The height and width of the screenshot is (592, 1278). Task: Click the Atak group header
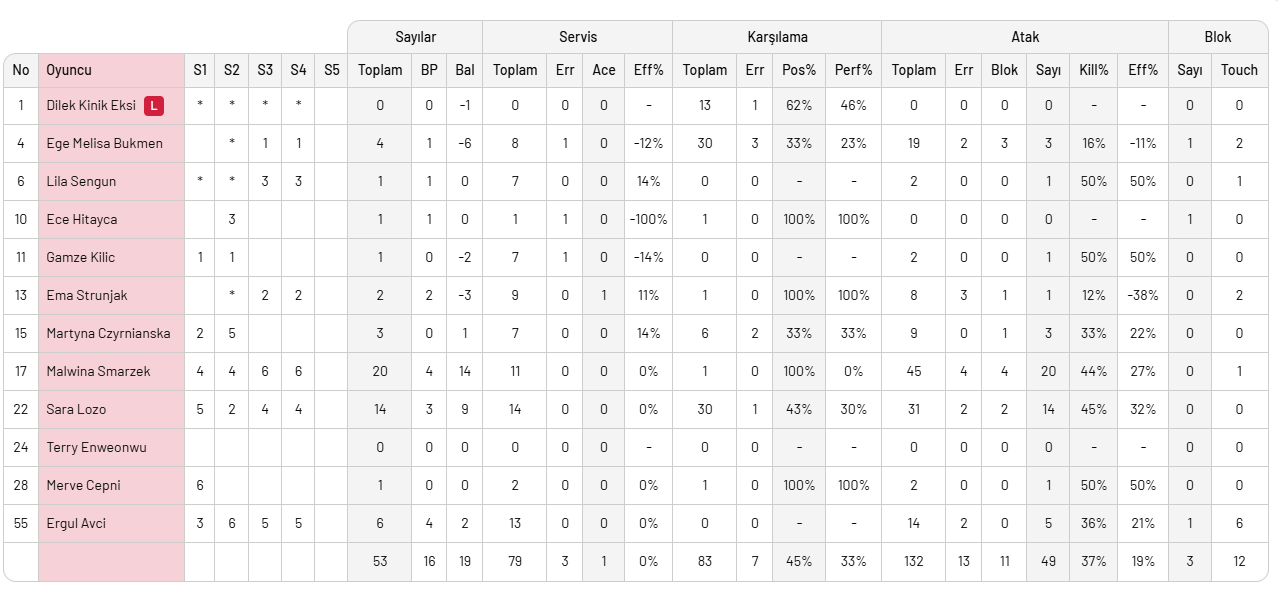pos(1025,37)
